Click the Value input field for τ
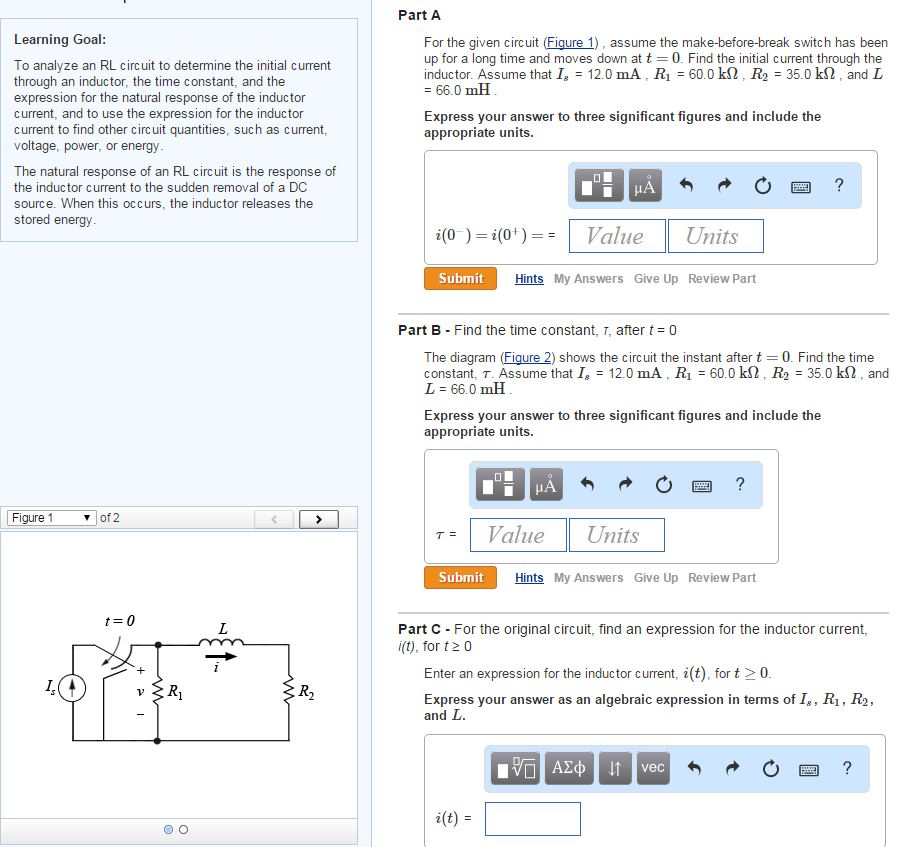Screen dimensions: 913x847 518,534
